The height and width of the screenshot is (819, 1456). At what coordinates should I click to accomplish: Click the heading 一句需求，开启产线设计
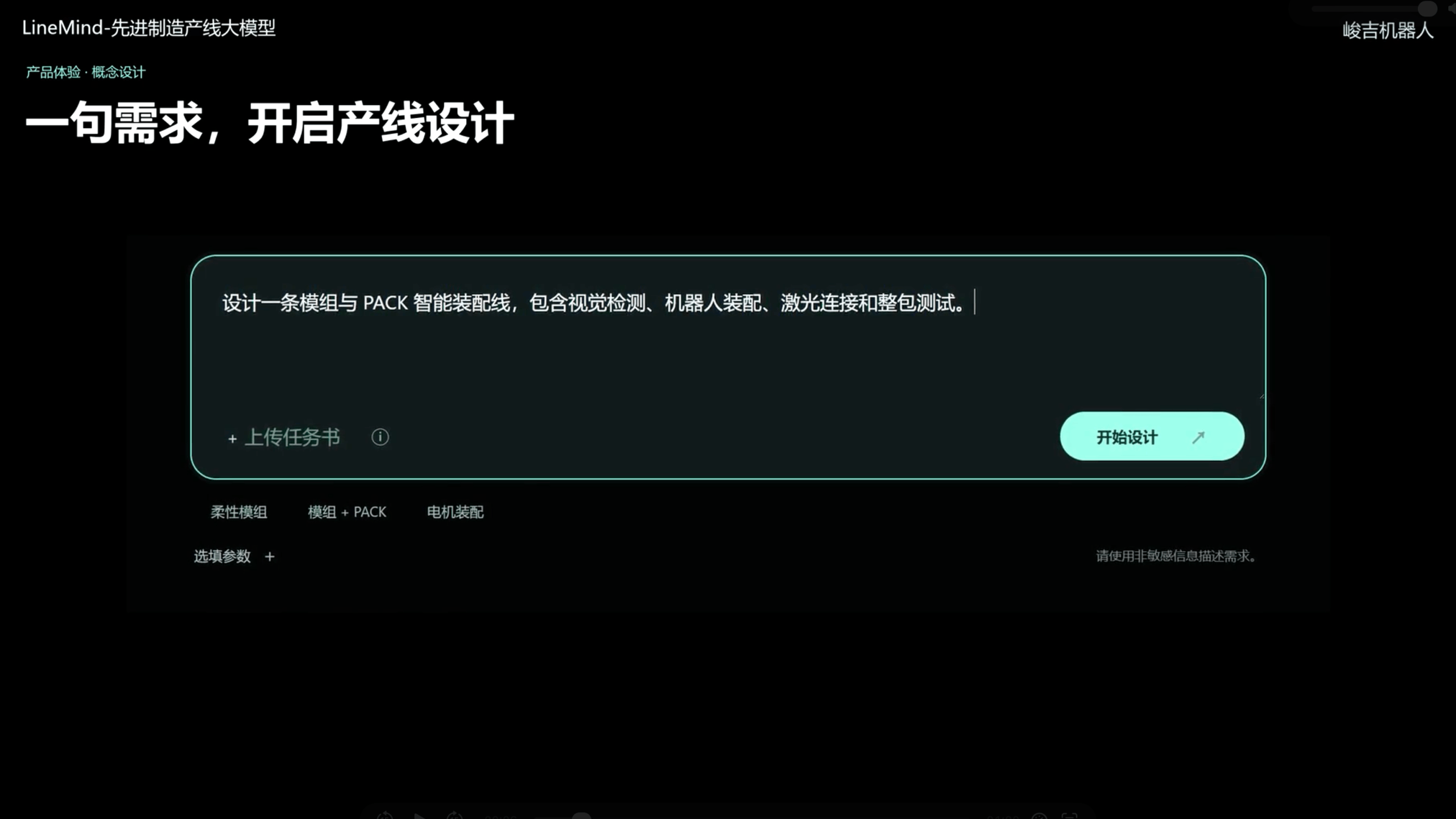pos(270,123)
